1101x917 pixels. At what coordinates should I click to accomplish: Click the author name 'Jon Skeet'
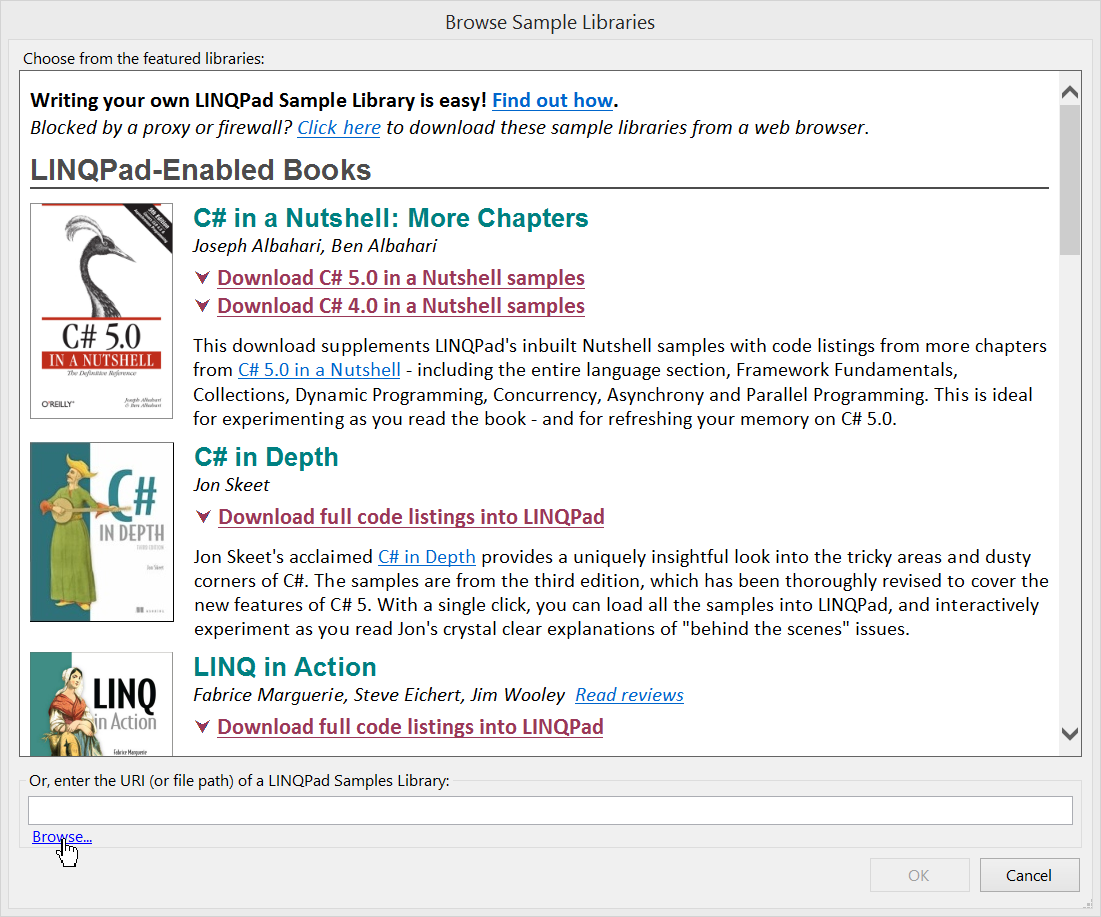(x=231, y=485)
